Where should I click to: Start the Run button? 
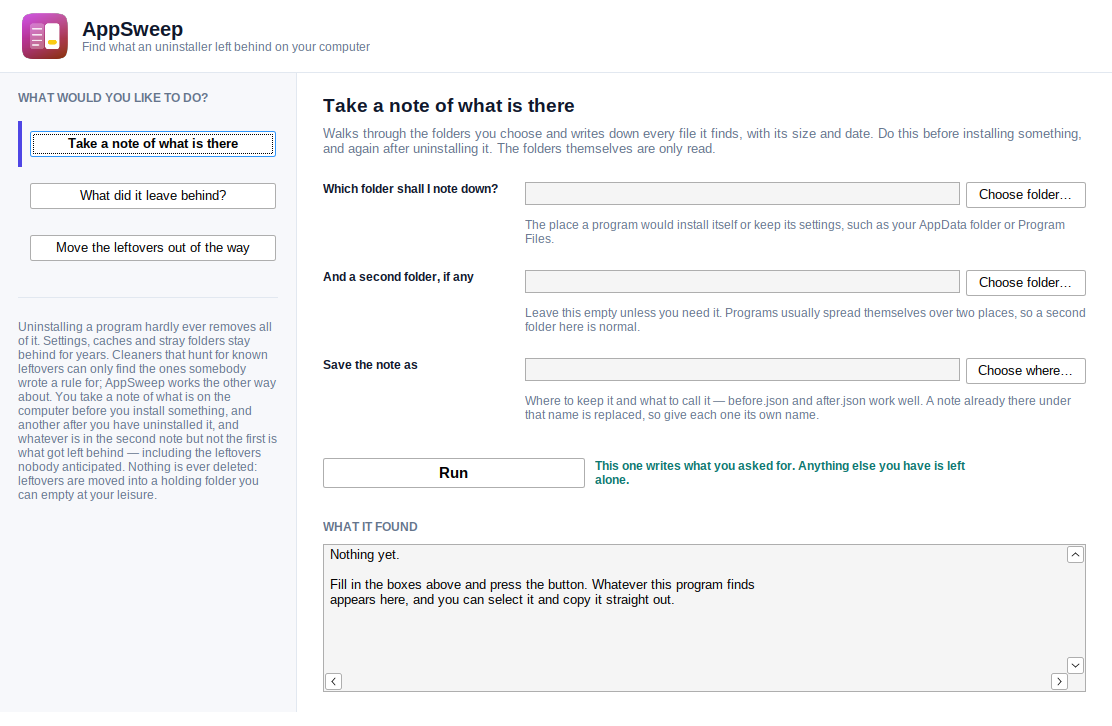(454, 473)
